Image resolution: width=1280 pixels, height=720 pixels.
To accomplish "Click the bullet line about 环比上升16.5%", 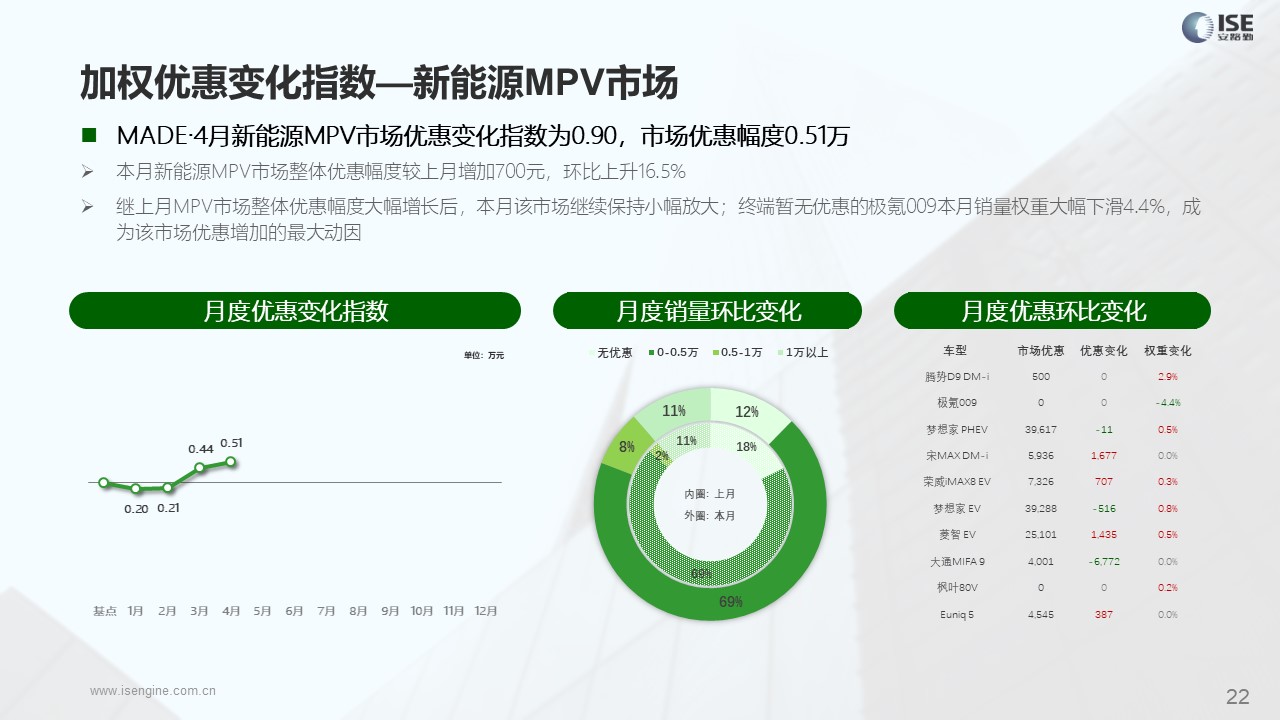I will click(x=401, y=170).
